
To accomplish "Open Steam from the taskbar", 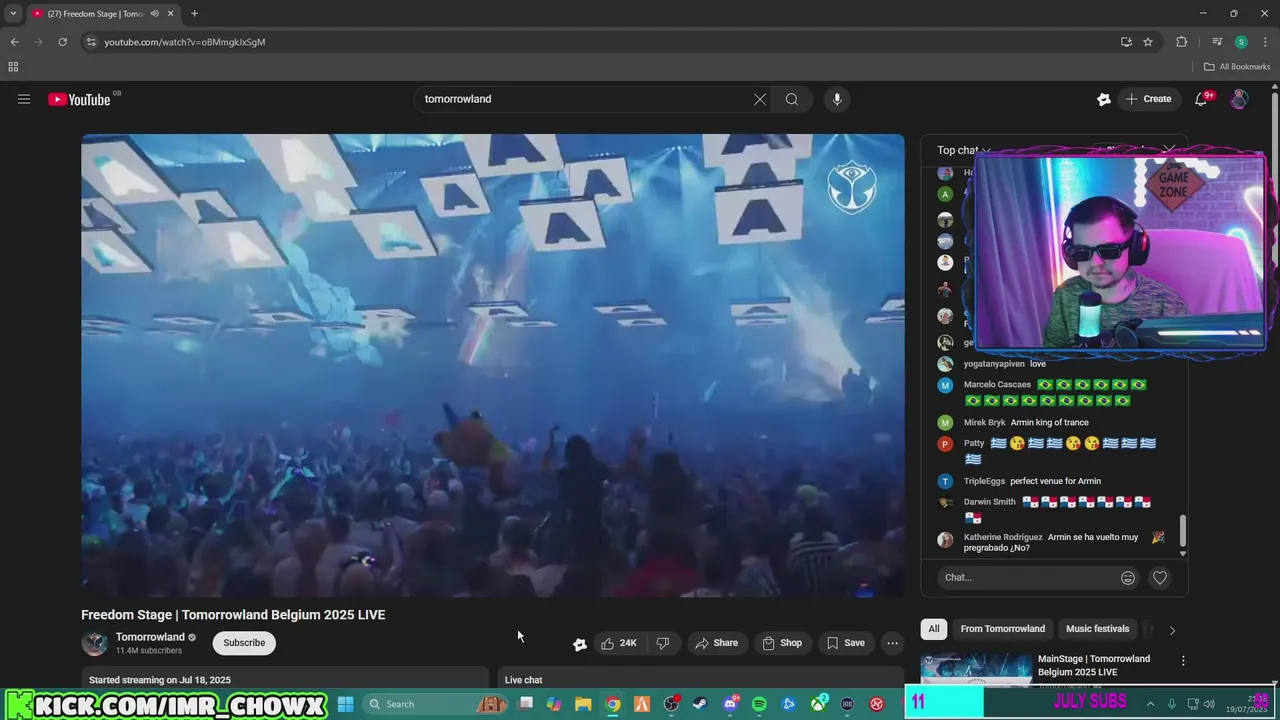I will point(700,704).
